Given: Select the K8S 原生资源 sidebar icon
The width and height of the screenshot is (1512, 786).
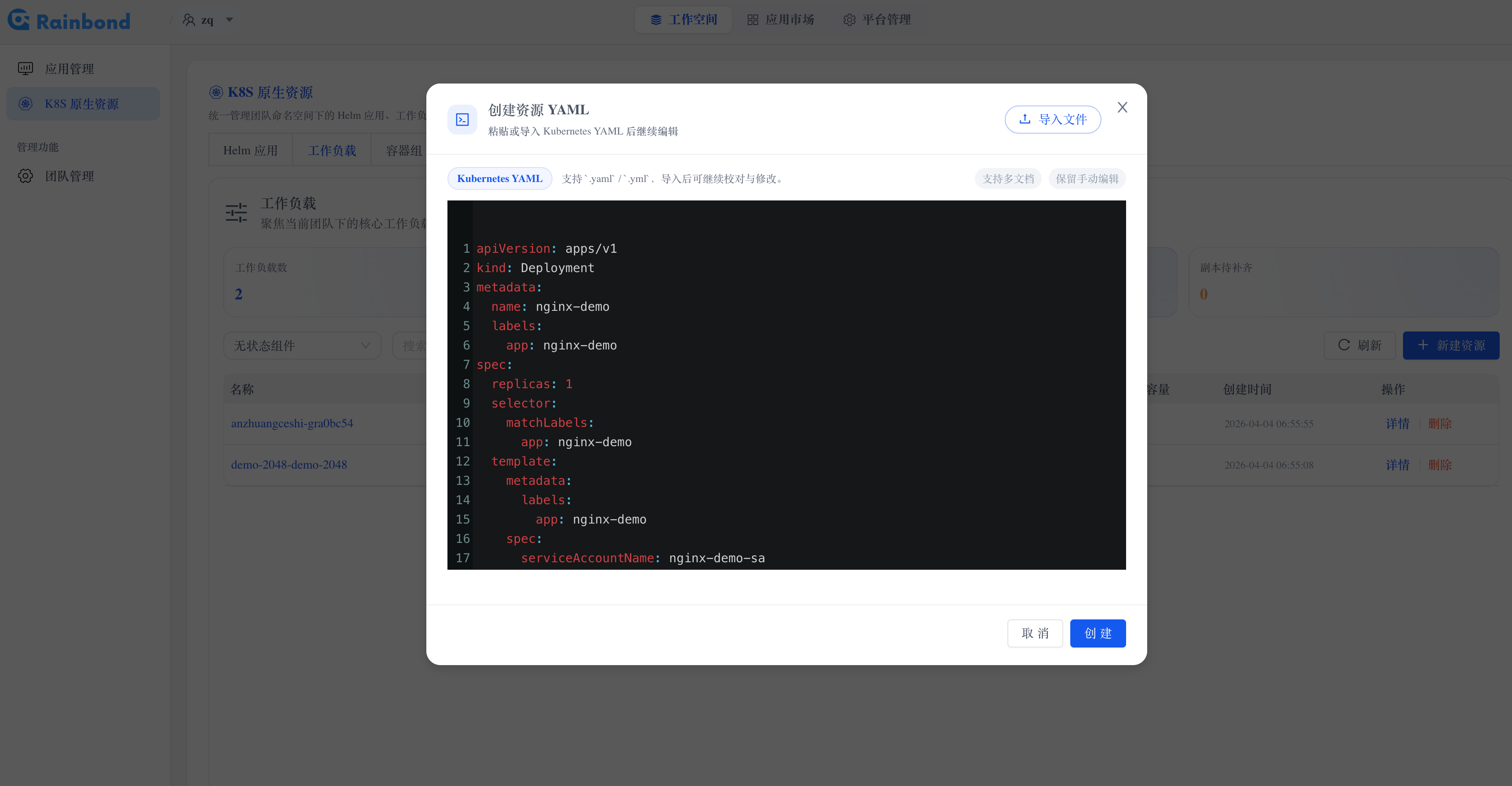Looking at the screenshot, I should (x=25, y=103).
